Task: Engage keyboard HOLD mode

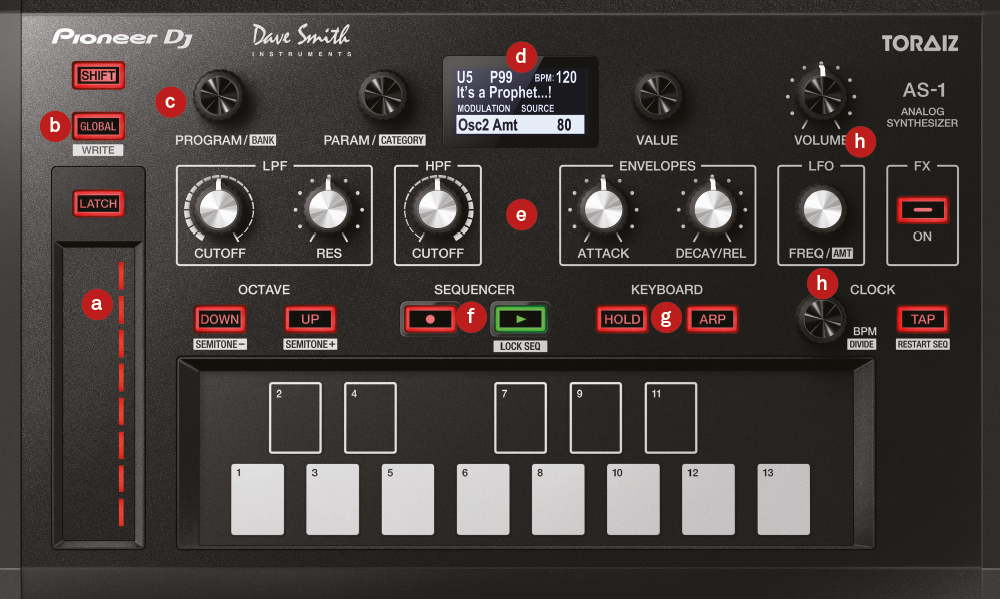Action: [621, 318]
